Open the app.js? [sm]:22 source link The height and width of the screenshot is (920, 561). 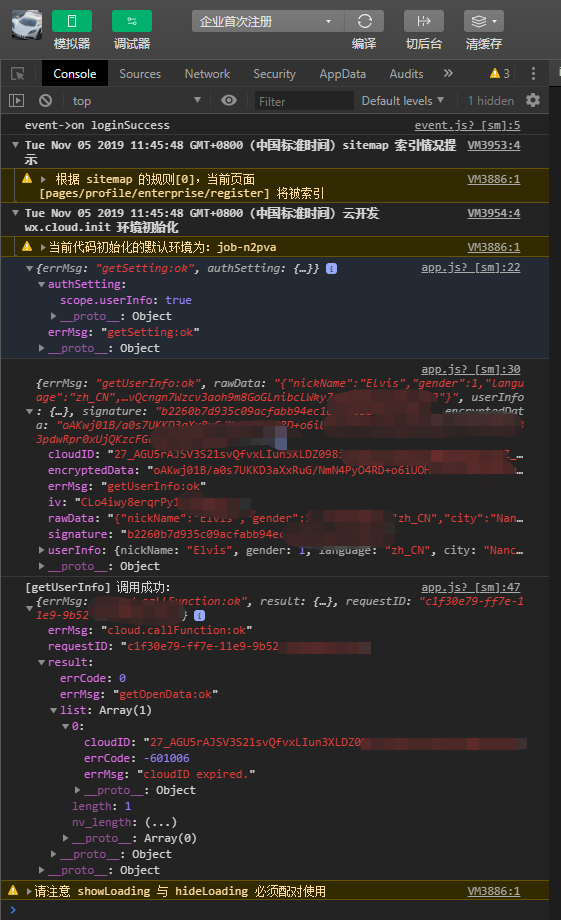click(471, 268)
